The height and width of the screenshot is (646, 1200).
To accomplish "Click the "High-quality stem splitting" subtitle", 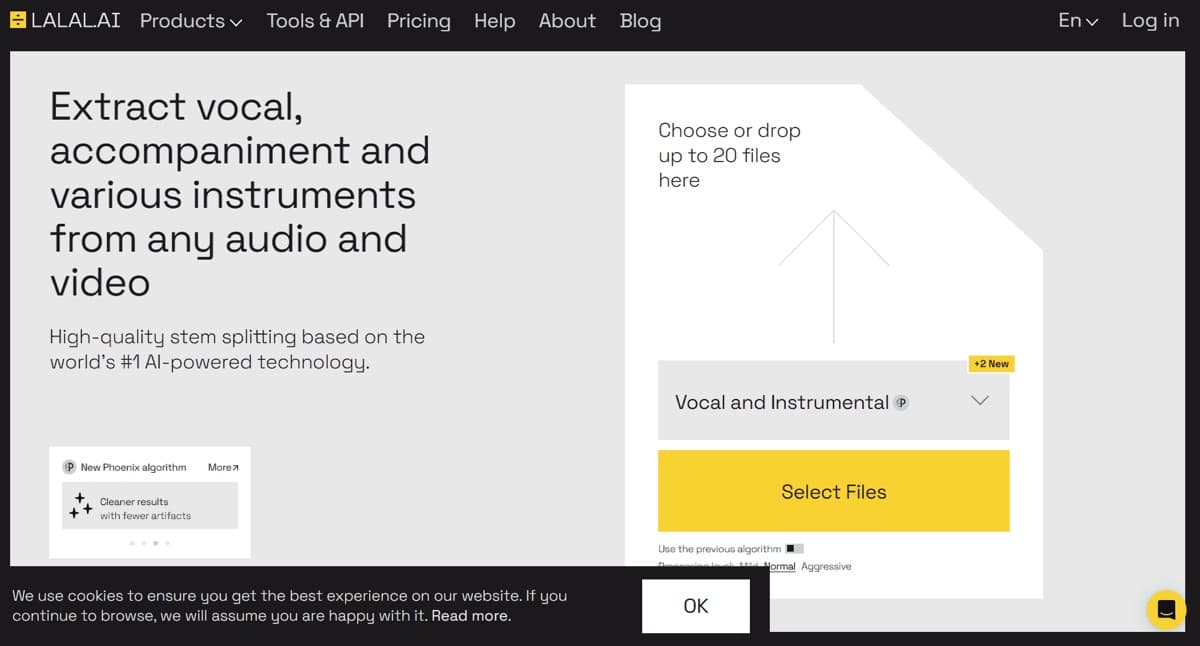I will (237, 349).
